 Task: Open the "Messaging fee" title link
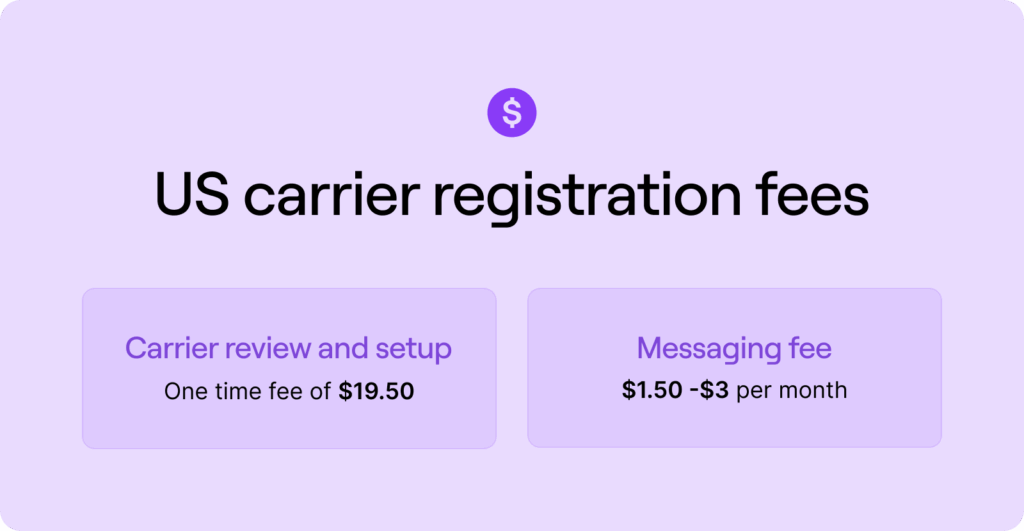pos(734,349)
